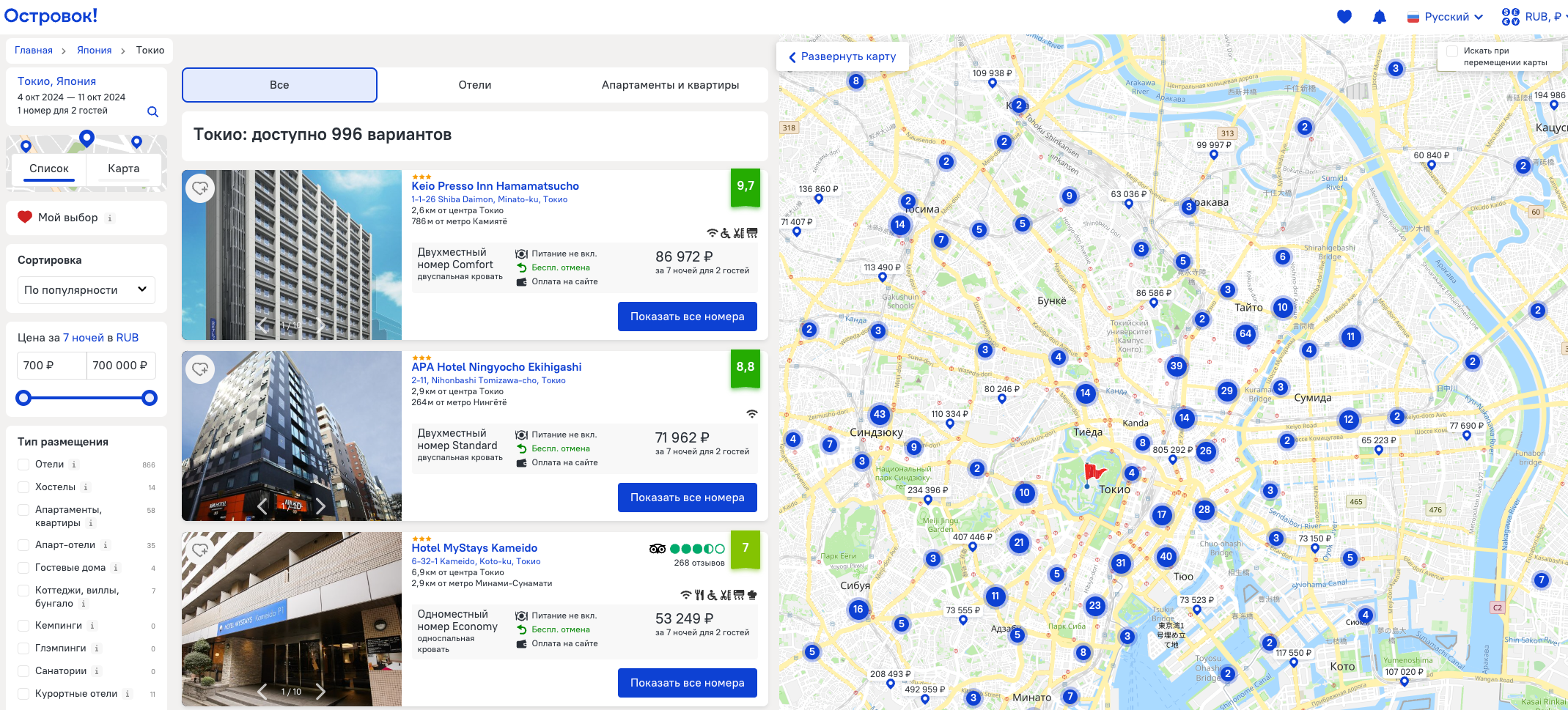Select the Все tab
Screen dimensions: 1568x710
coord(279,85)
